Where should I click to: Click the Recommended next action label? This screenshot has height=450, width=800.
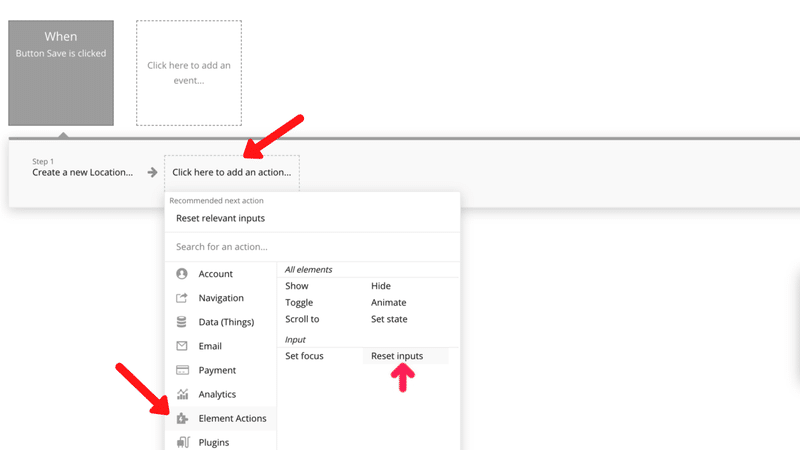(x=216, y=201)
